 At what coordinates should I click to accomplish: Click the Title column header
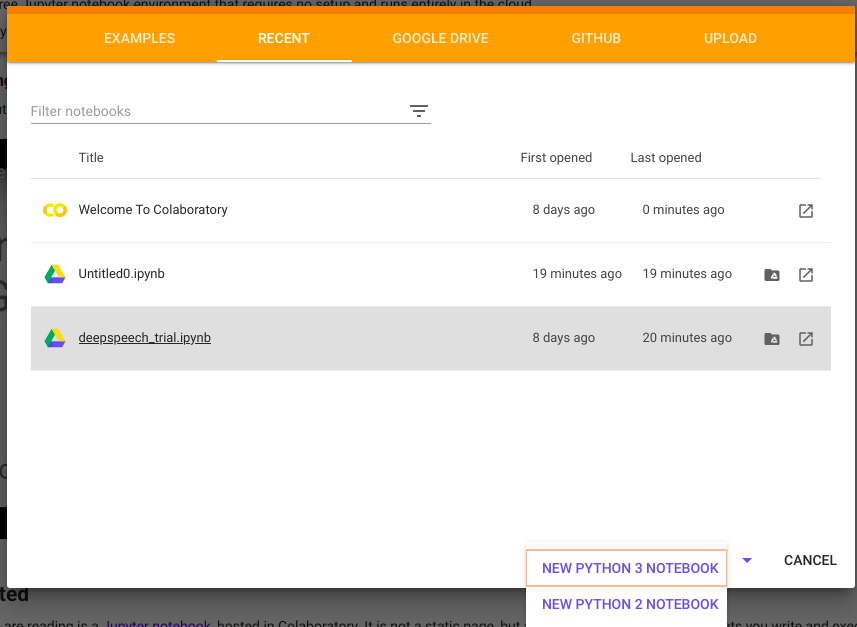click(91, 158)
